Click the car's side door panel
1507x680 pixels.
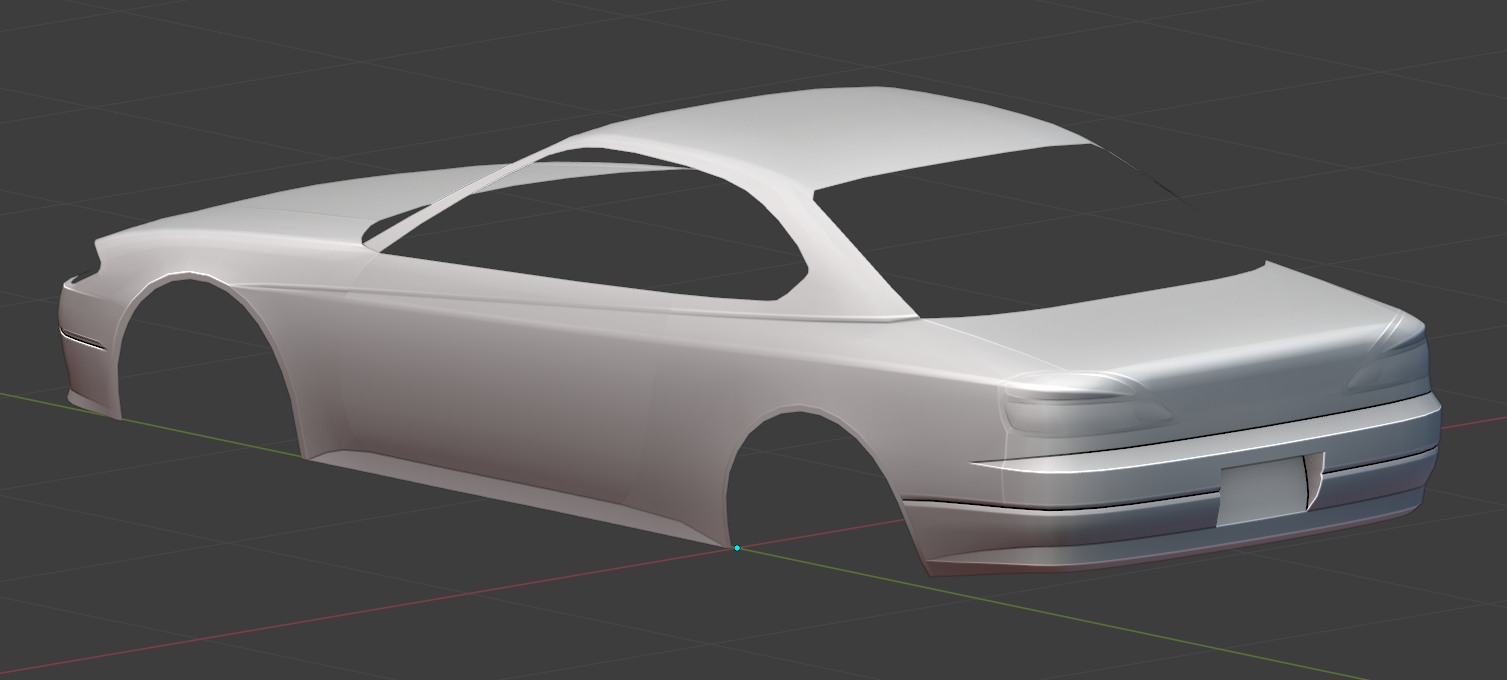500,380
